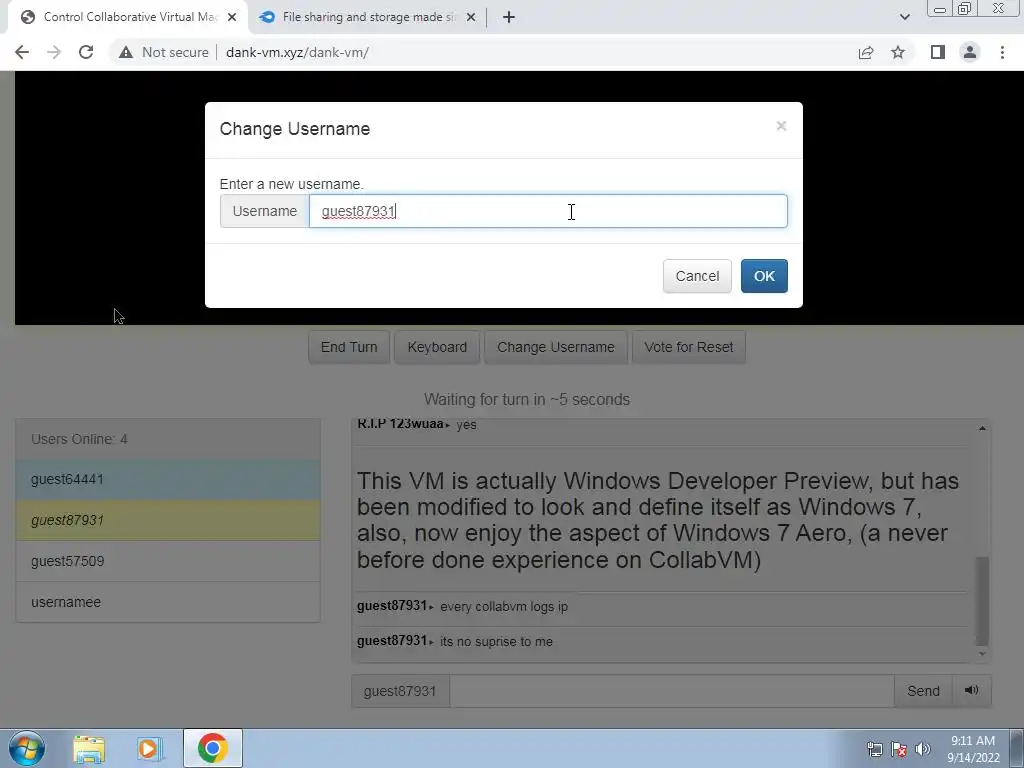Viewport: 1024px width, 768px height.
Task: Click the system tray volume icon
Action: tap(923, 749)
